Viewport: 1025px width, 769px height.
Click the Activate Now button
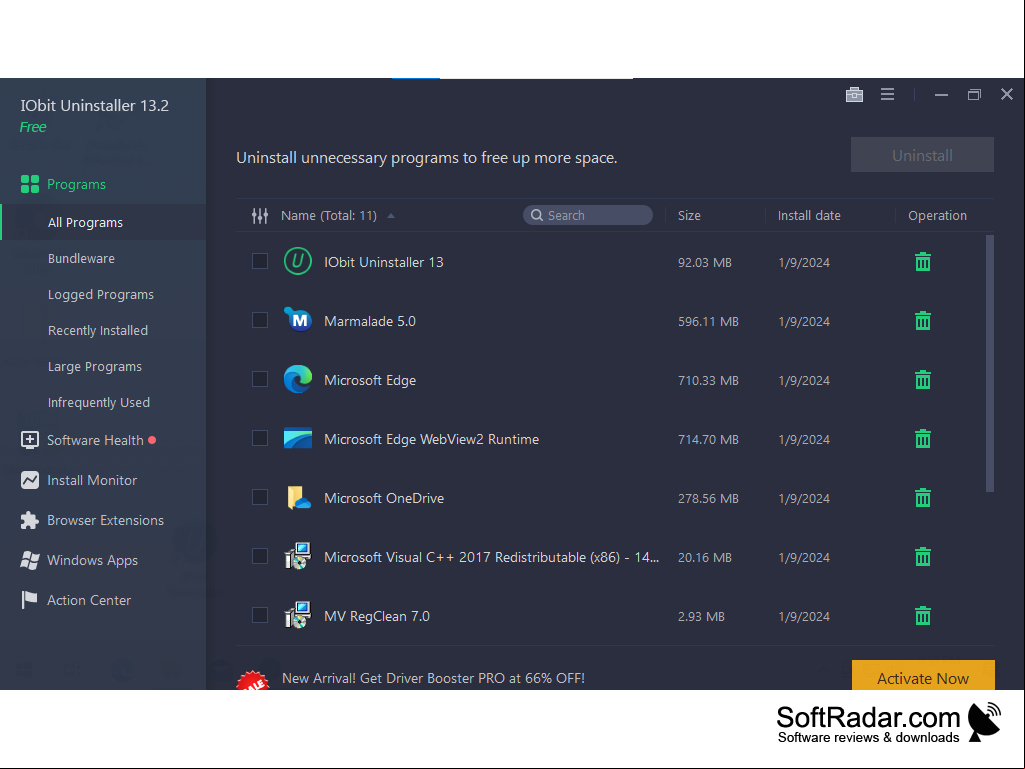(923, 676)
